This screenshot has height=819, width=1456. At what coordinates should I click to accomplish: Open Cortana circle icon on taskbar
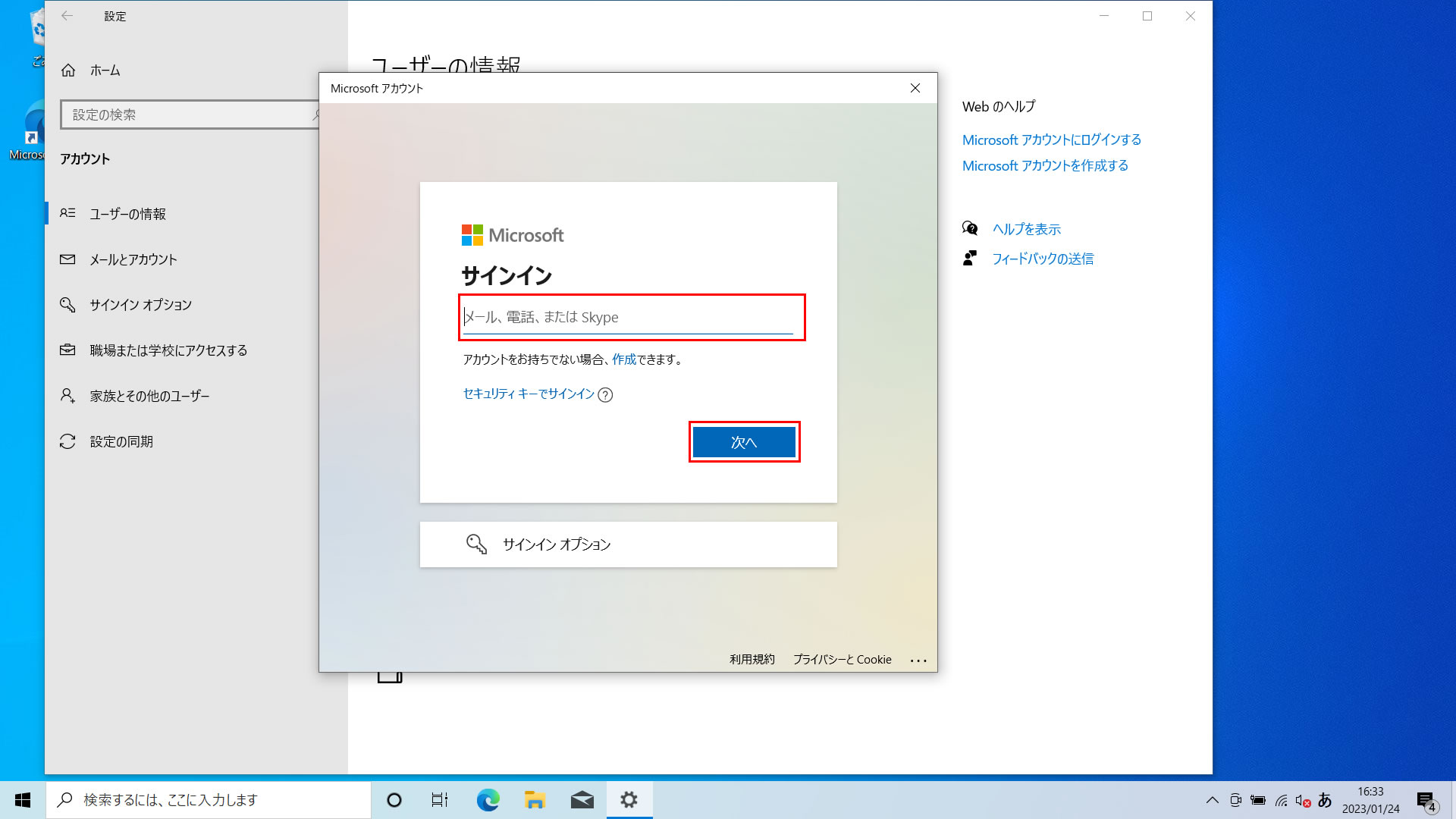pyautogui.click(x=394, y=800)
